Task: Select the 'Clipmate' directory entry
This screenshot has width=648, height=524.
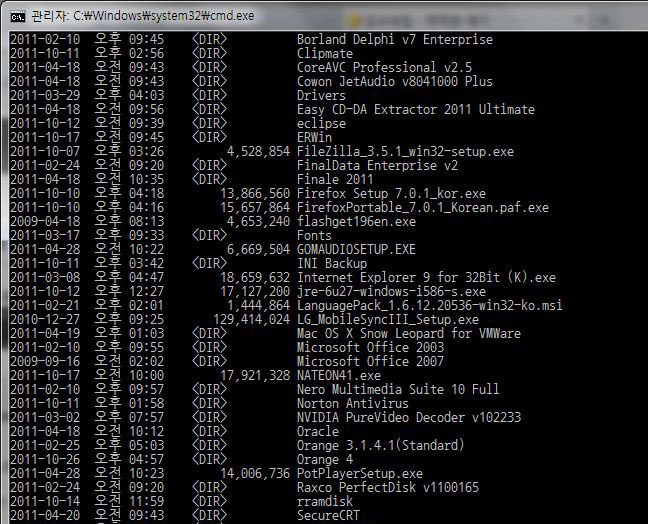Action: pyautogui.click(x=325, y=54)
